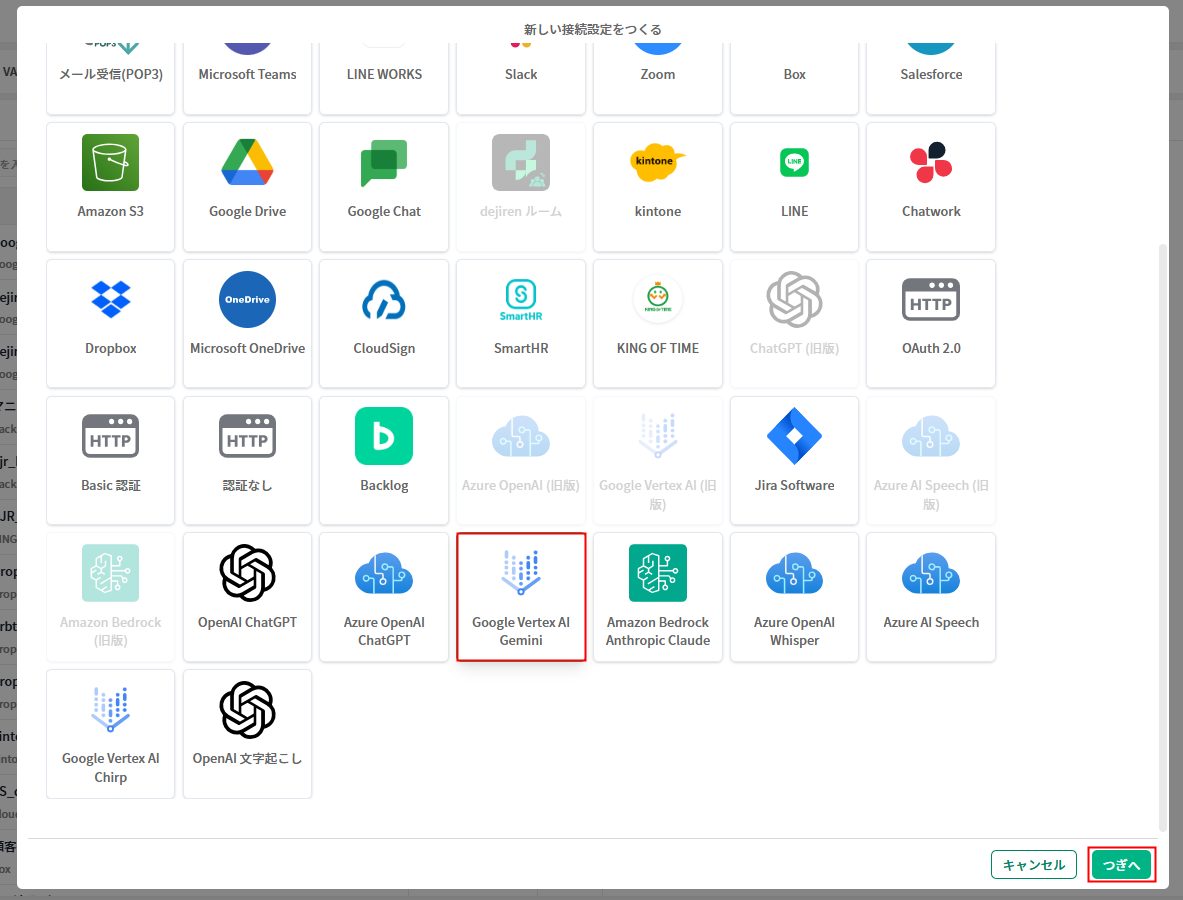Choose the Chatwork service icon
The image size is (1183, 900).
coord(931,163)
